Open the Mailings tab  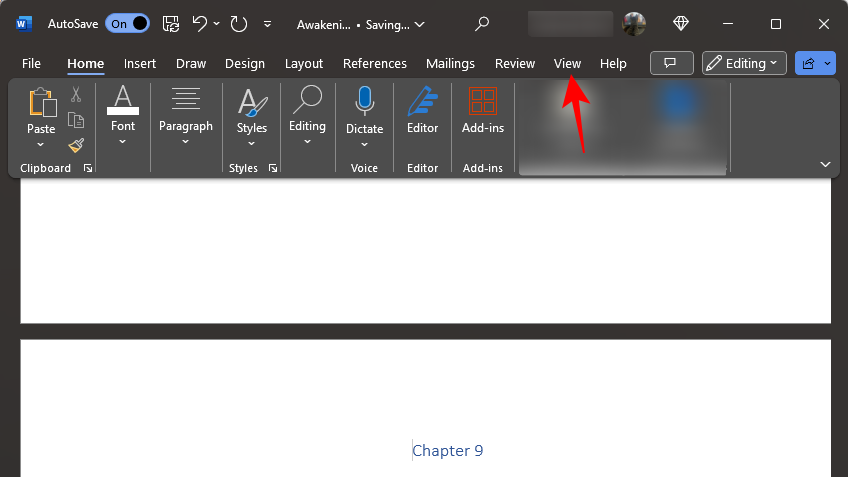[450, 63]
